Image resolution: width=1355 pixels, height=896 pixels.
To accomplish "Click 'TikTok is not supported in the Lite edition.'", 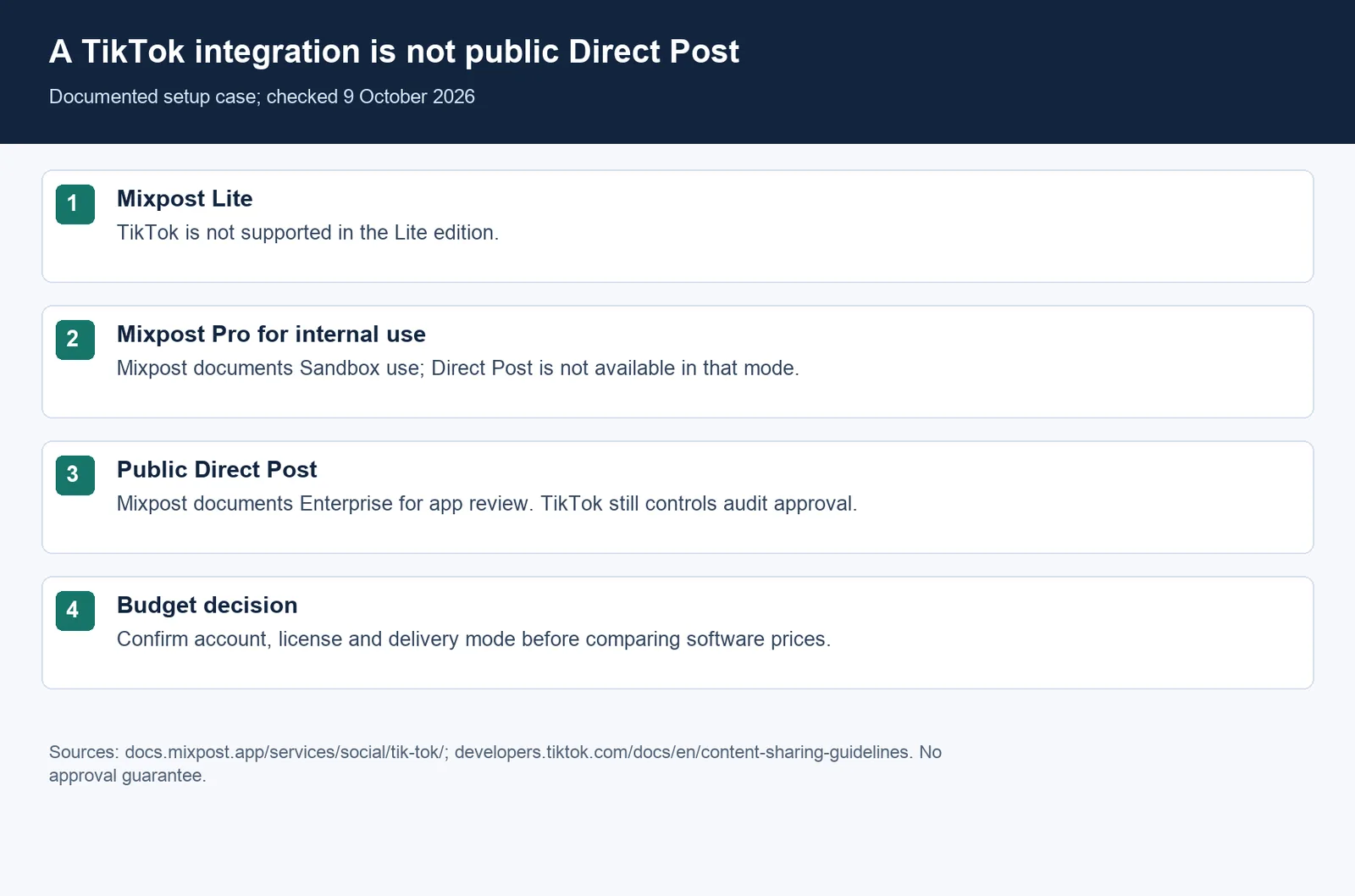I will [307, 233].
